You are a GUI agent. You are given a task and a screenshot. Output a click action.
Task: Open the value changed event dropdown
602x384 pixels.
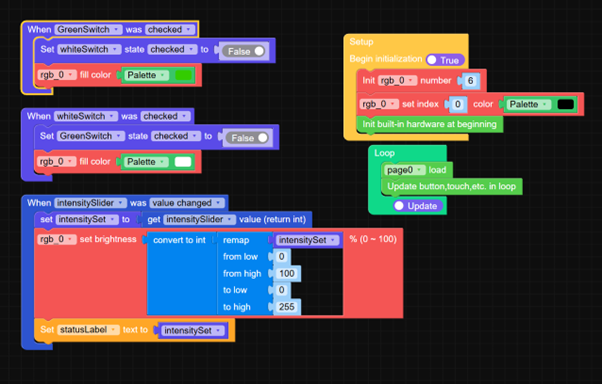point(187,203)
